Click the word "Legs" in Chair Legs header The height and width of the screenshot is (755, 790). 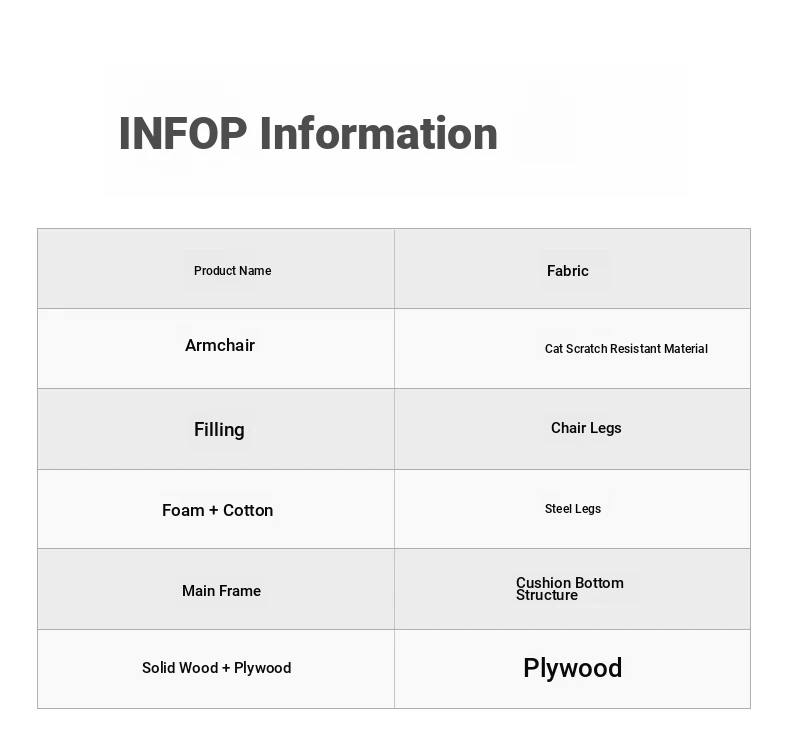tap(605, 428)
